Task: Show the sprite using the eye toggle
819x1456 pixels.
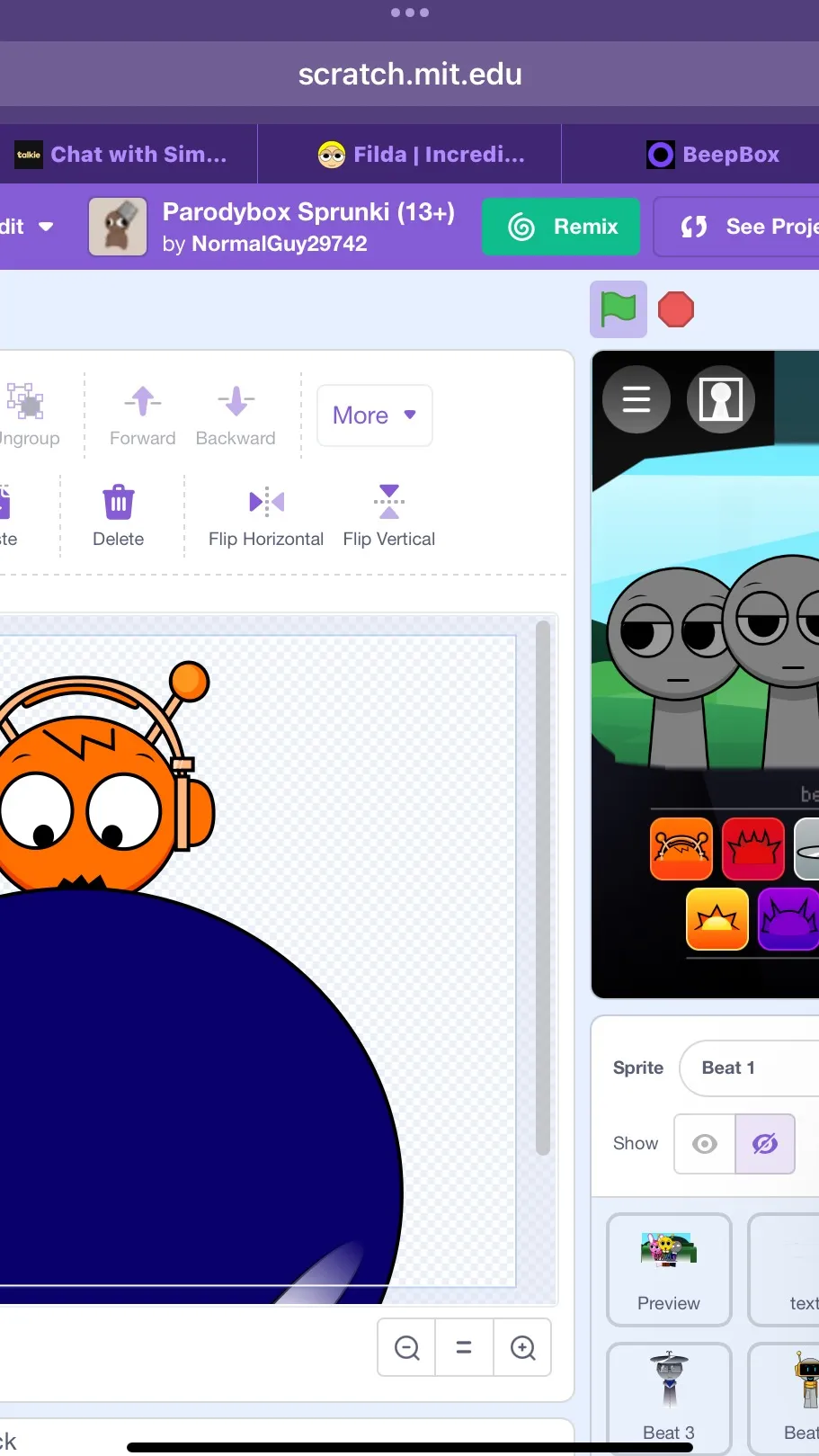Action: coord(705,1143)
